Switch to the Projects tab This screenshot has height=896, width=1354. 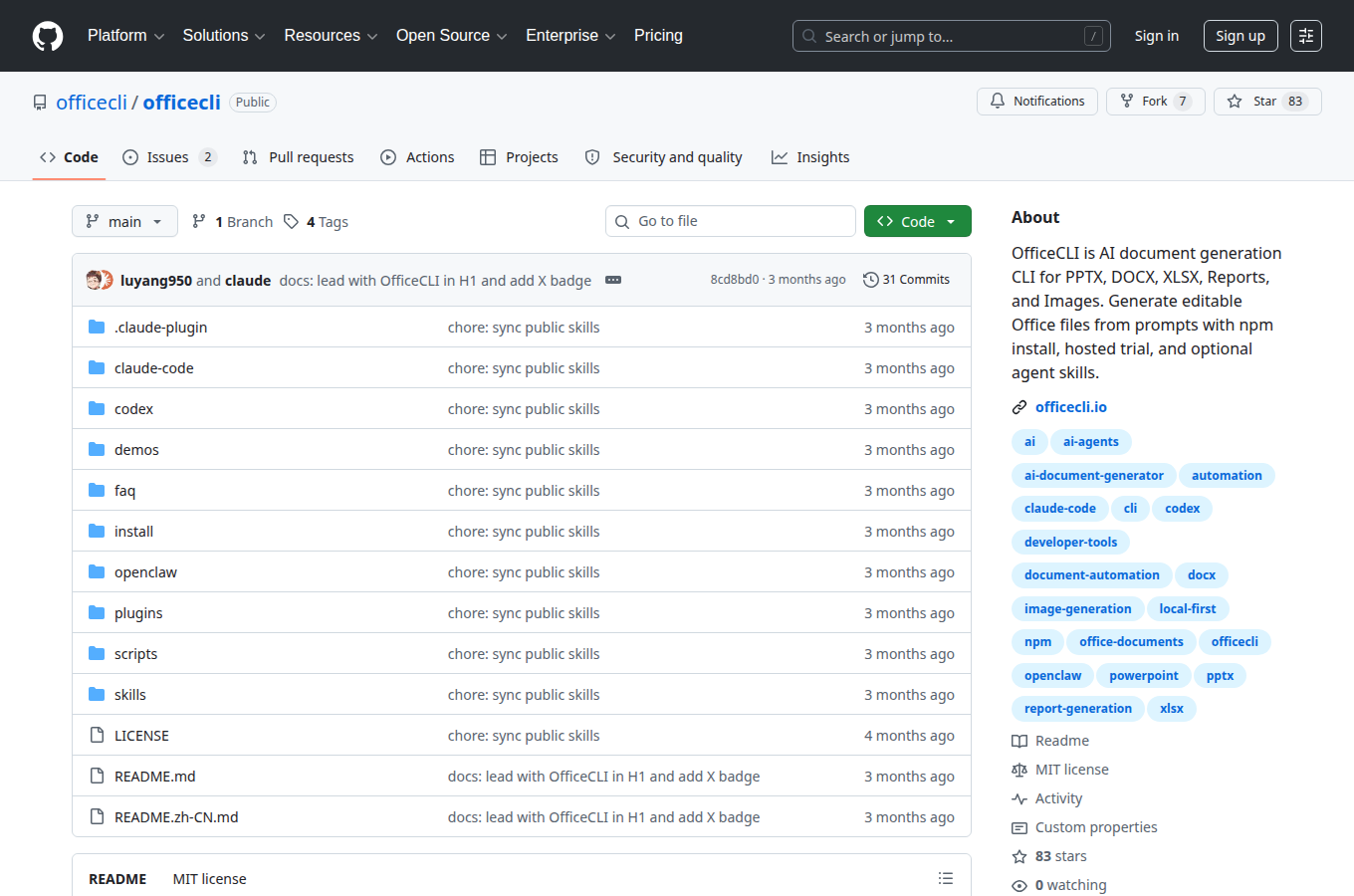(519, 157)
